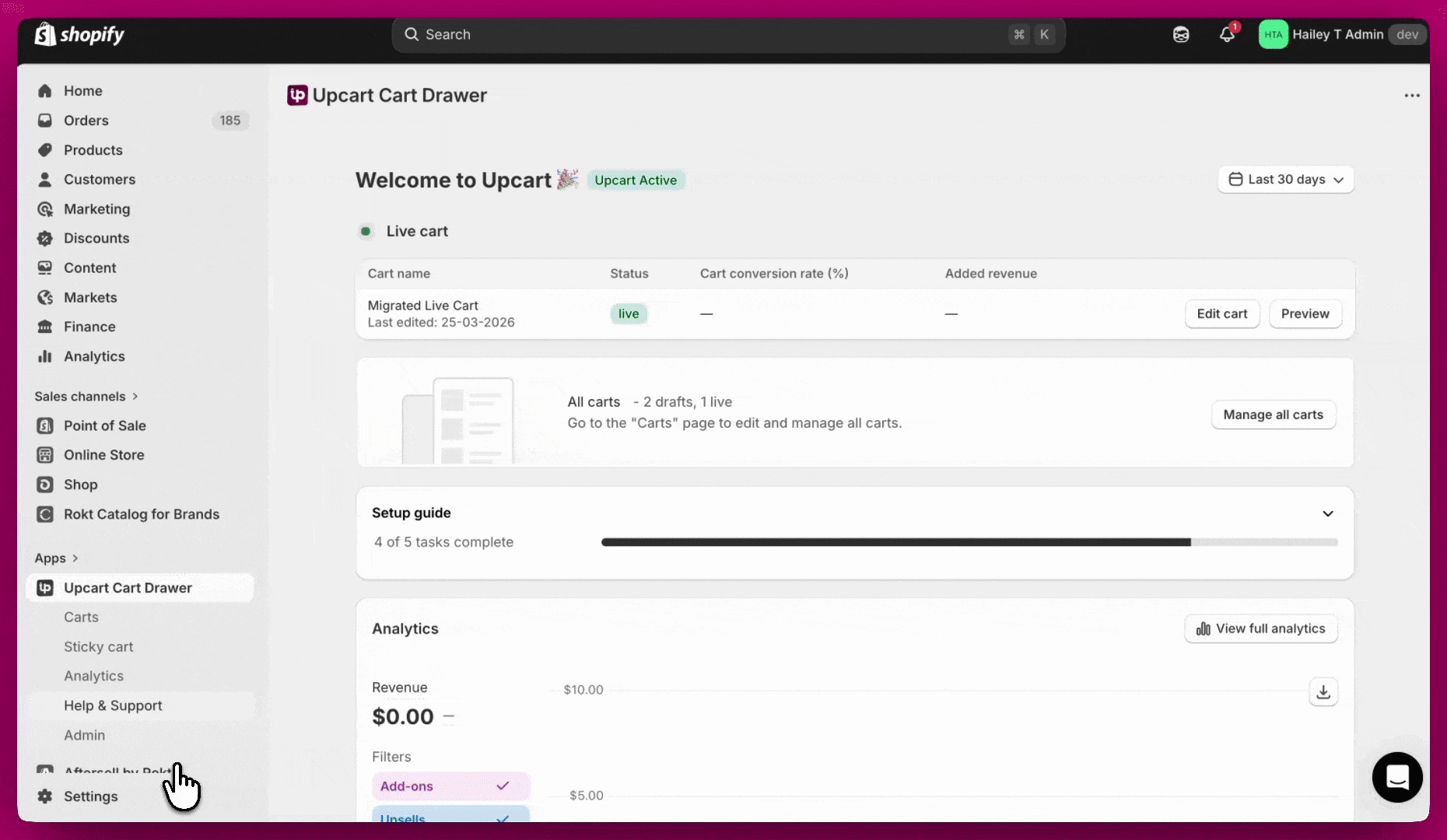The width and height of the screenshot is (1447, 840).
Task: Click the Orders 185 count badge
Action: pos(229,121)
